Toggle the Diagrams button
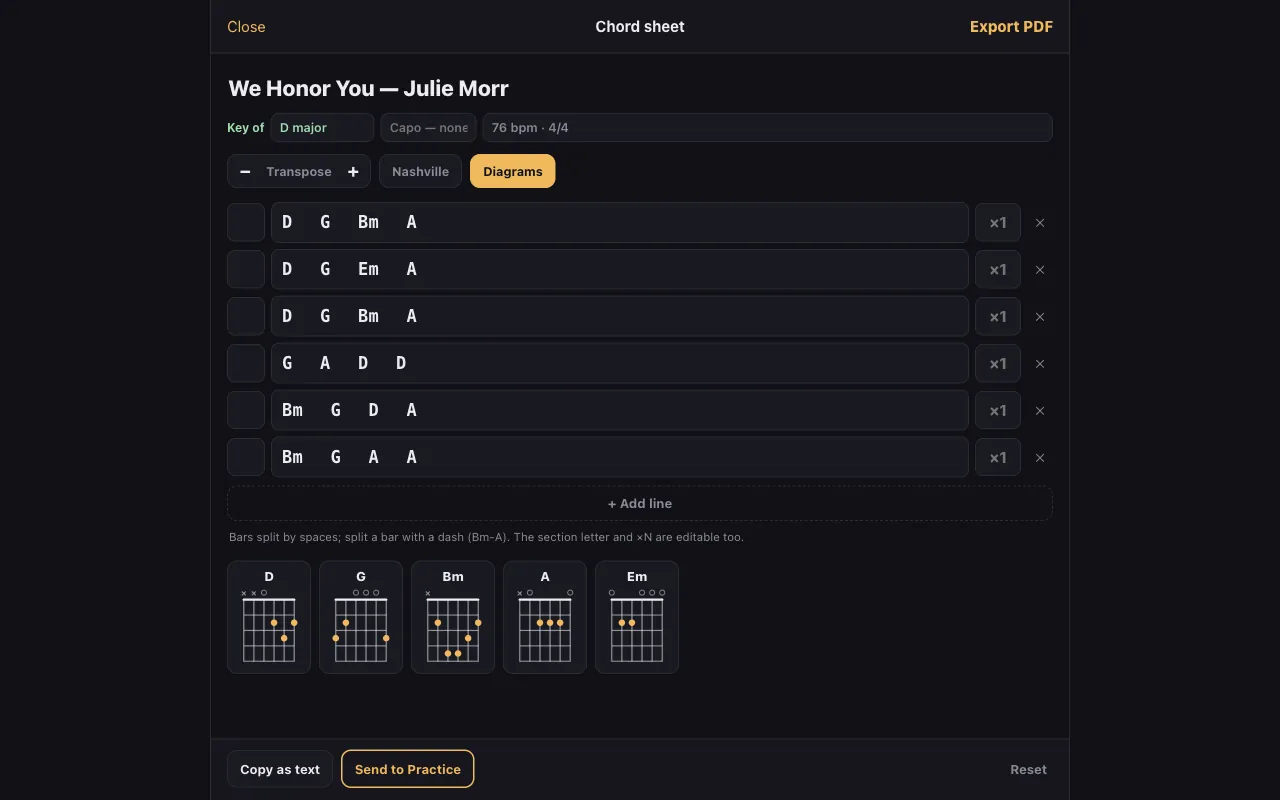Screen dimensions: 1280x800 512,171
